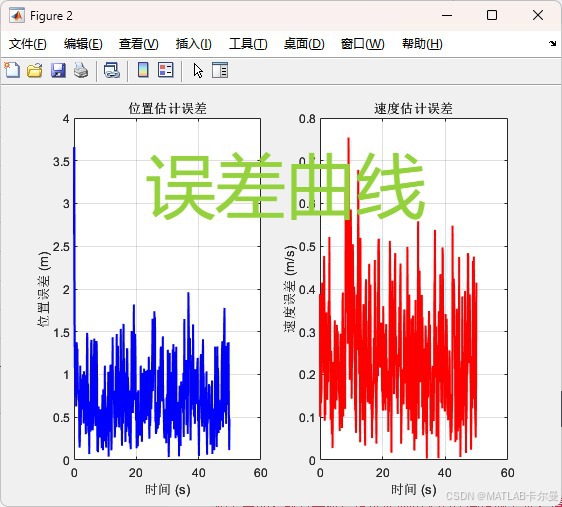Click the 位置误差 (m) y-axis label
Image resolution: width=562 pixels, height=507 pixels.
pyautogui.click(x=44, y=289)
